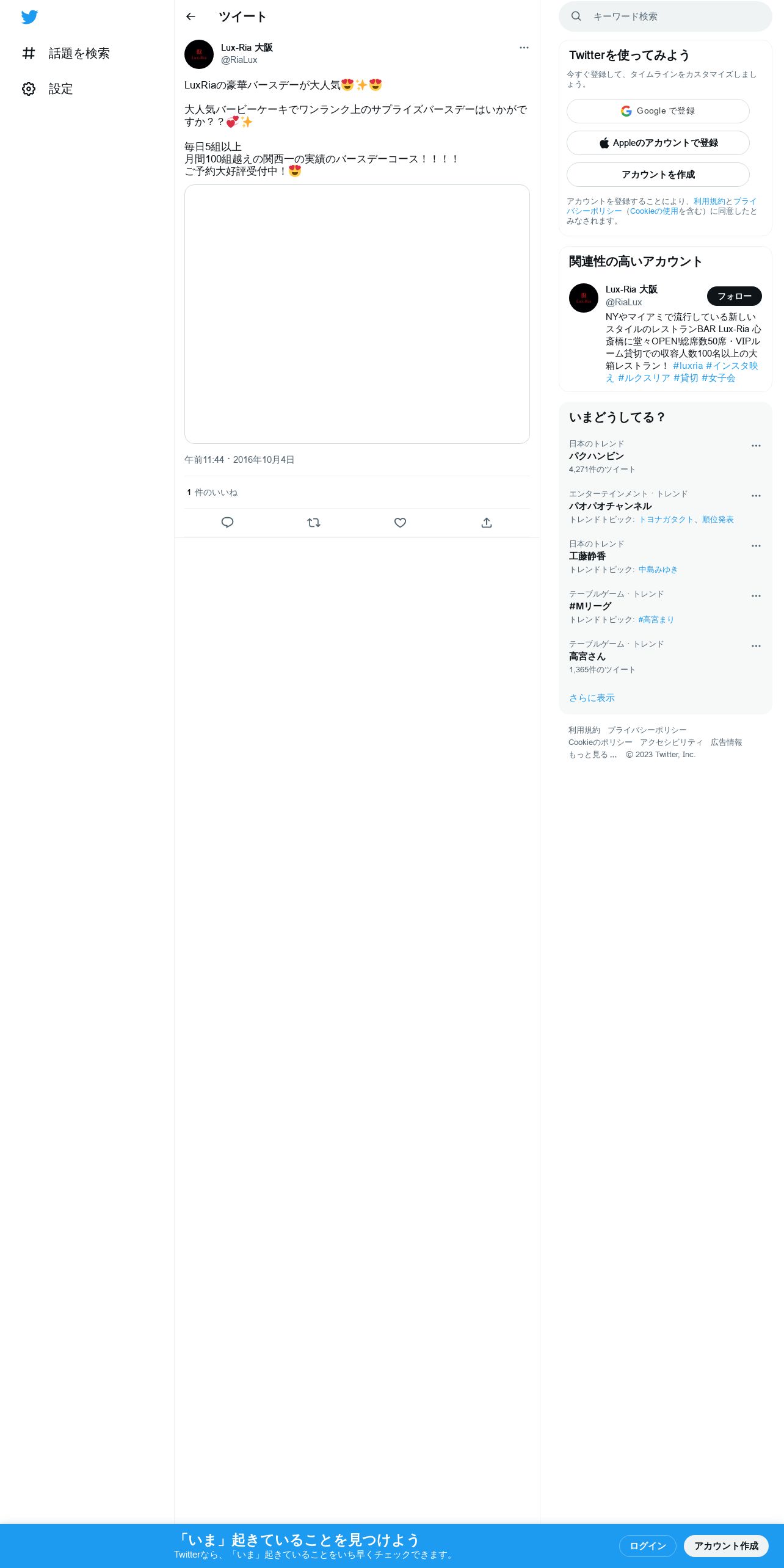Screen dimensions: 784x1568
Task: Open more options for パクハンビン trend
Action: click(x=756, y=446)
